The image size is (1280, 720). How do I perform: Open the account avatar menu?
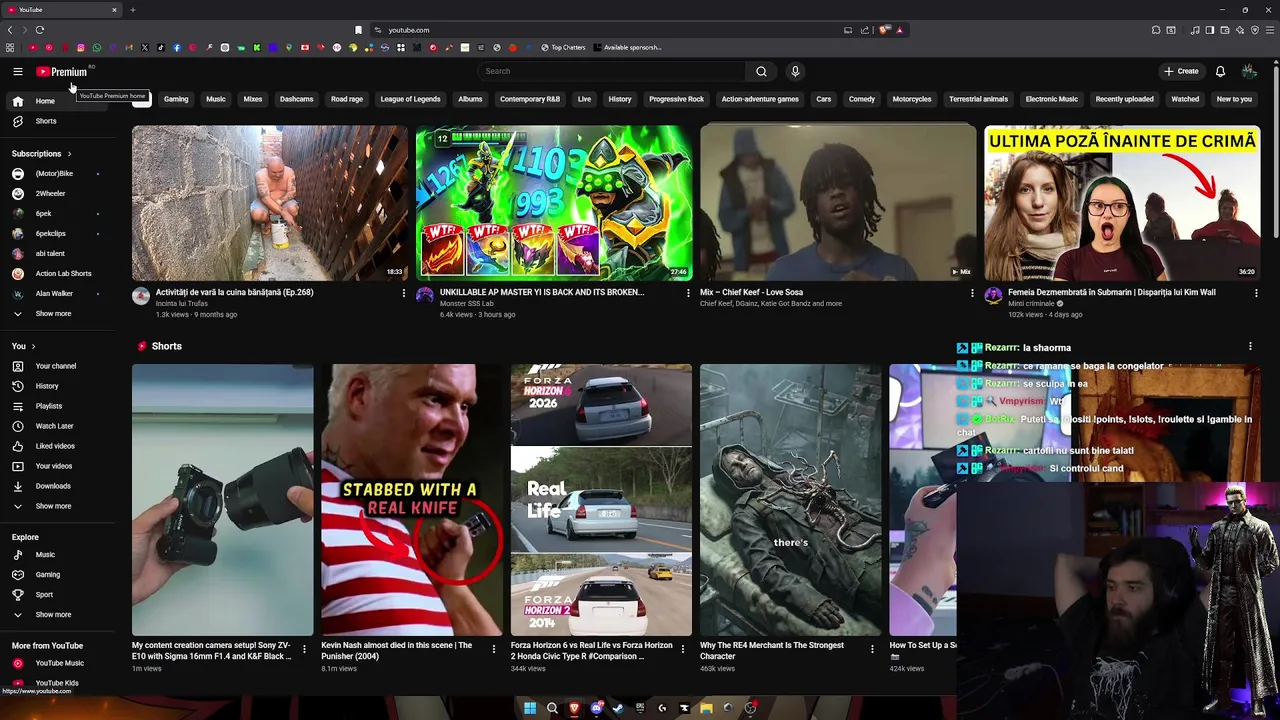[1249, 71]
